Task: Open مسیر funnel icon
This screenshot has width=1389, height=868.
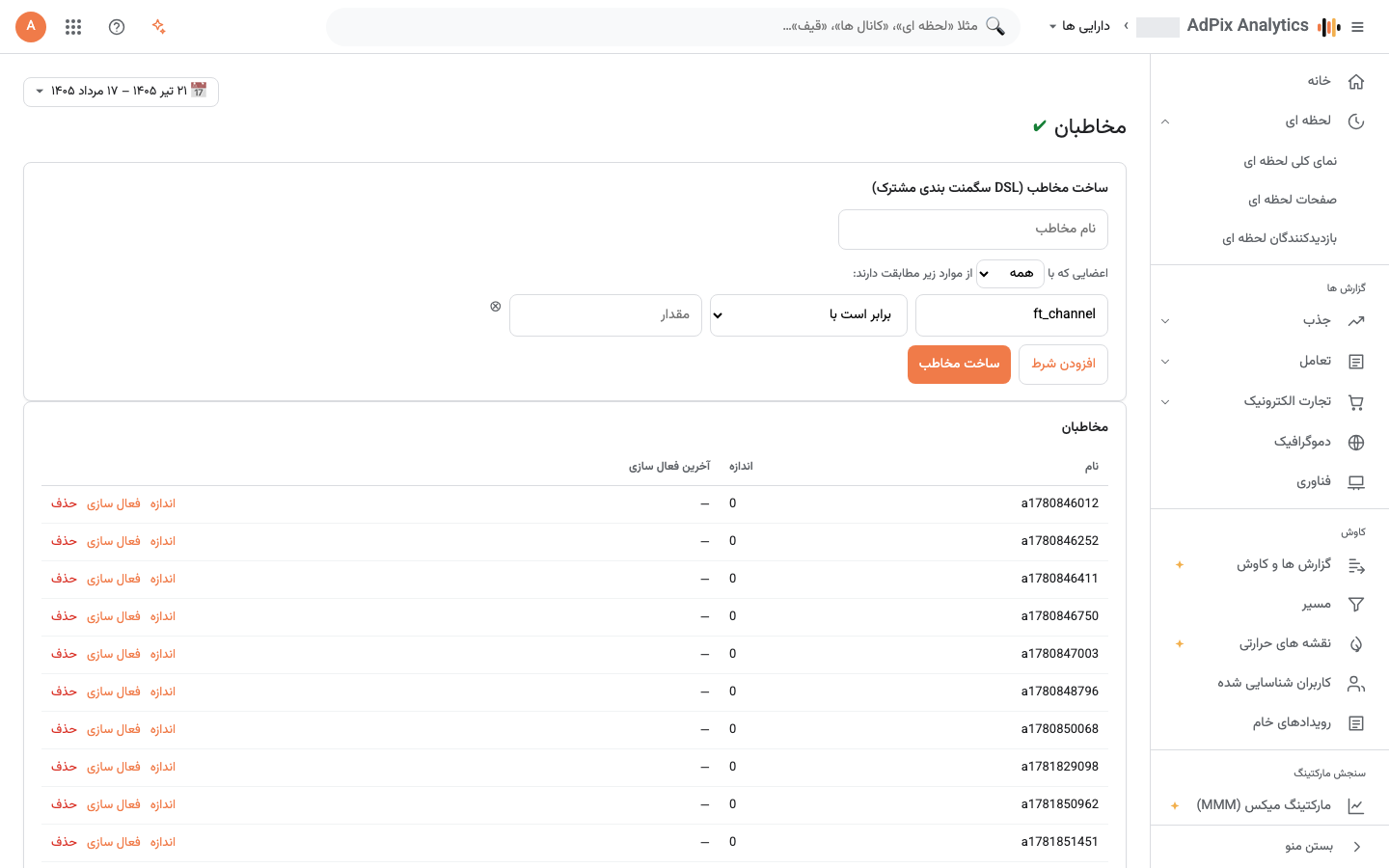Action: coord(1356,605)
